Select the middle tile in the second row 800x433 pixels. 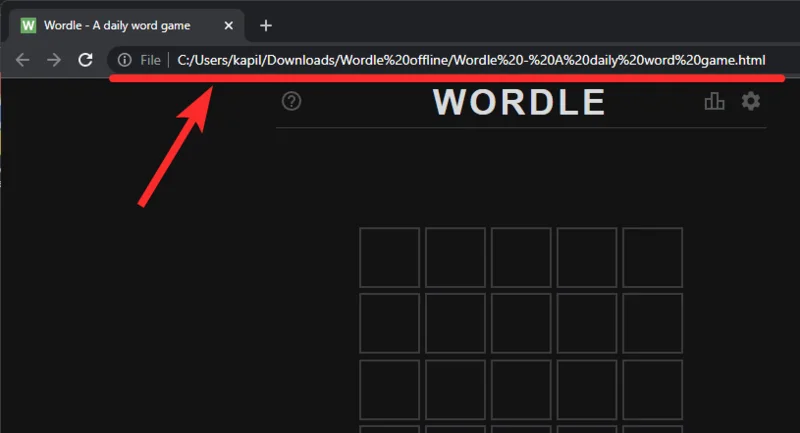point(521,323)
